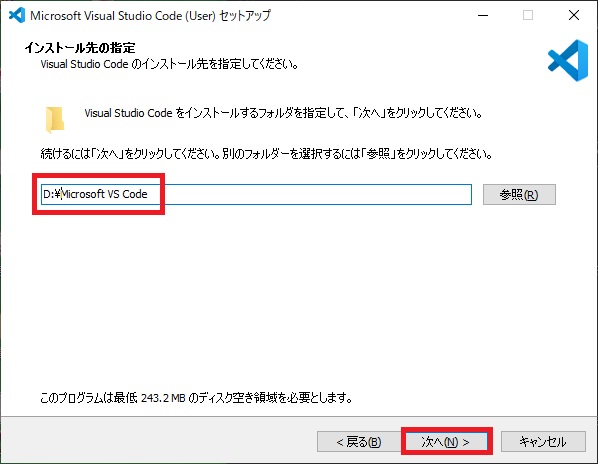598x464 pixels.
Task: Cancel setup with the キャンセル button
Action: [543, 442]
